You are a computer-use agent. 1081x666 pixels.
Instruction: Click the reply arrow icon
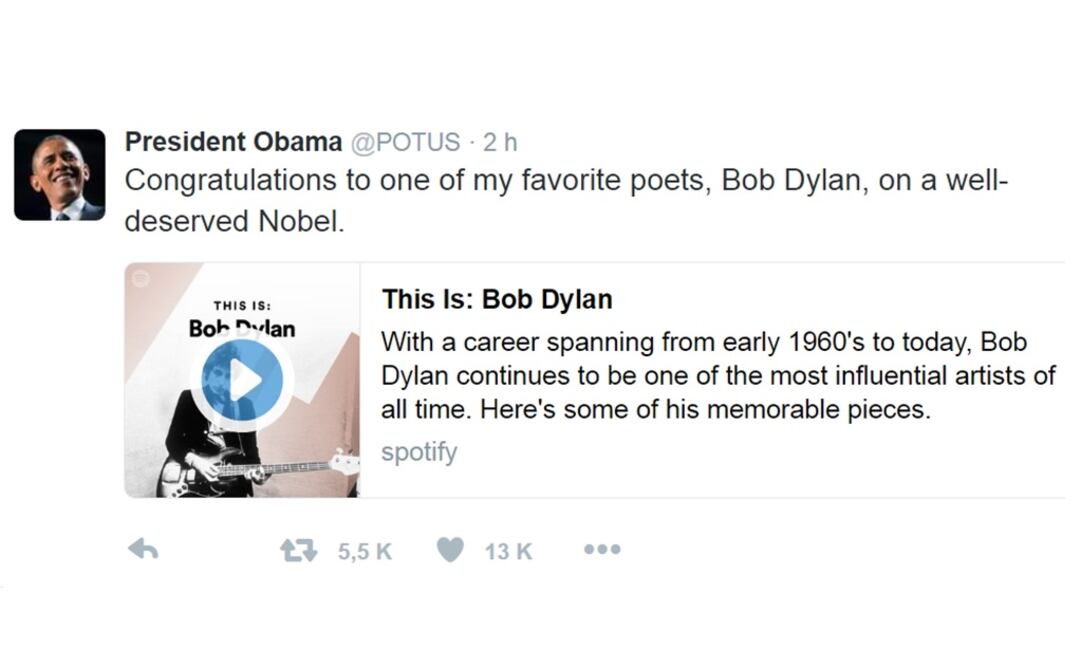click(144, 550)
